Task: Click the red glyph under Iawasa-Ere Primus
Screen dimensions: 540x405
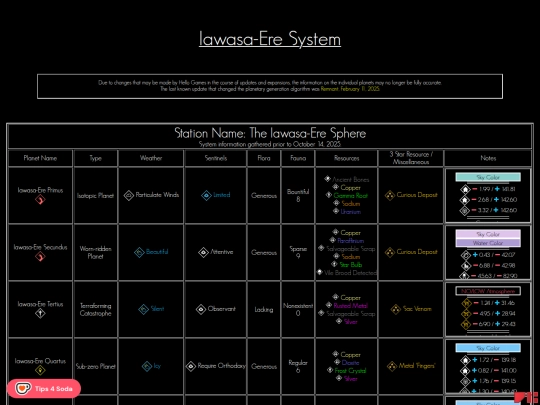Action: 40,200
